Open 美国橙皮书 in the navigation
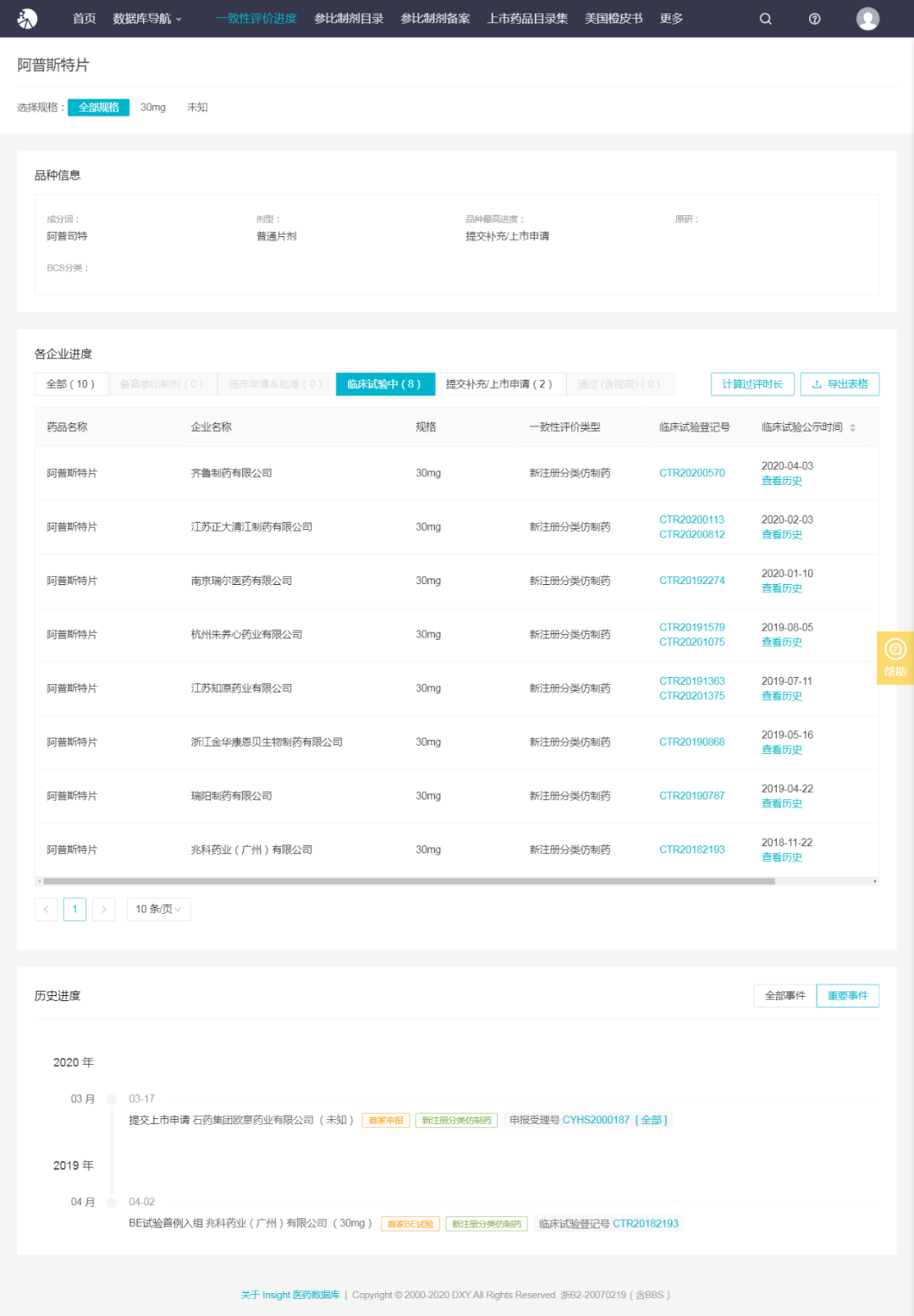 [614, 19]
